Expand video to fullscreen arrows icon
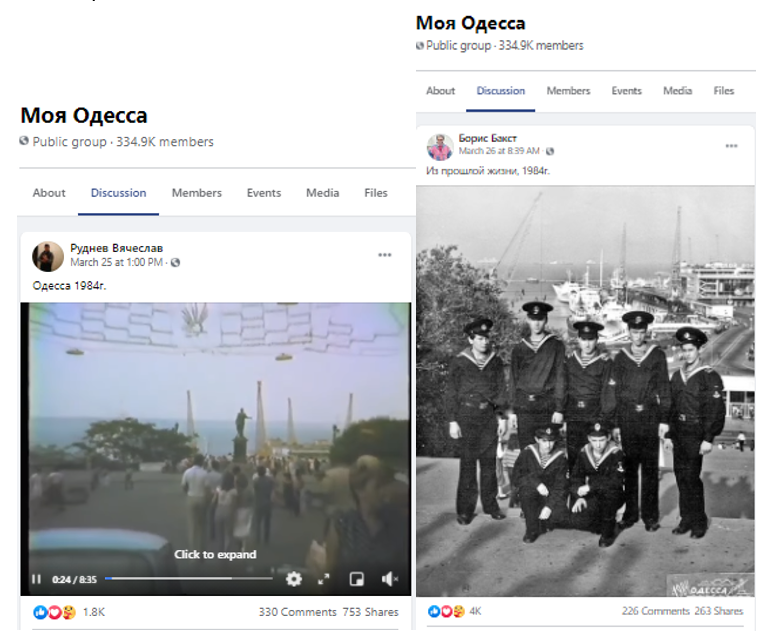 [x=323, y=579]
